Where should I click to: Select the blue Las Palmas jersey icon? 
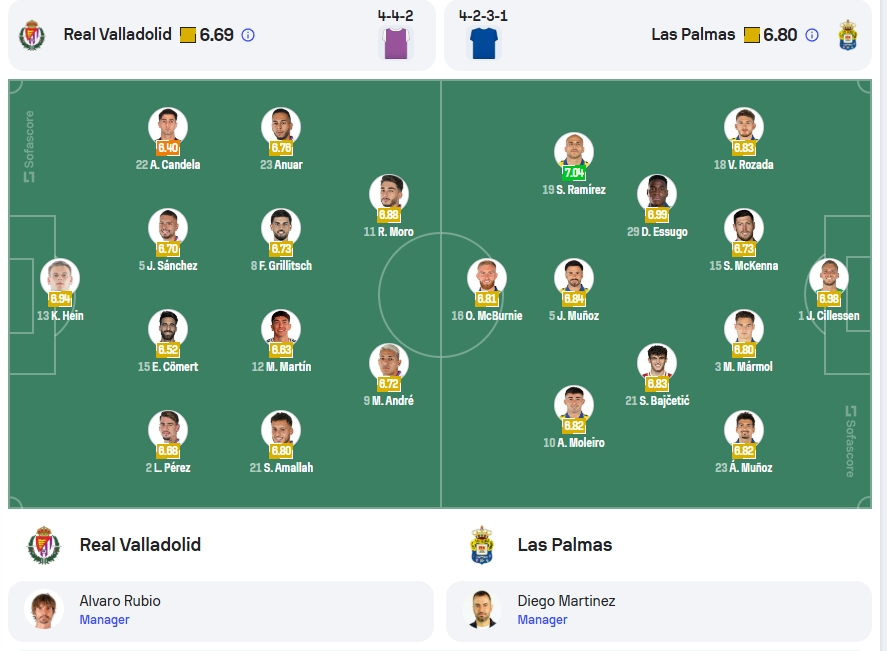point(484,43)
